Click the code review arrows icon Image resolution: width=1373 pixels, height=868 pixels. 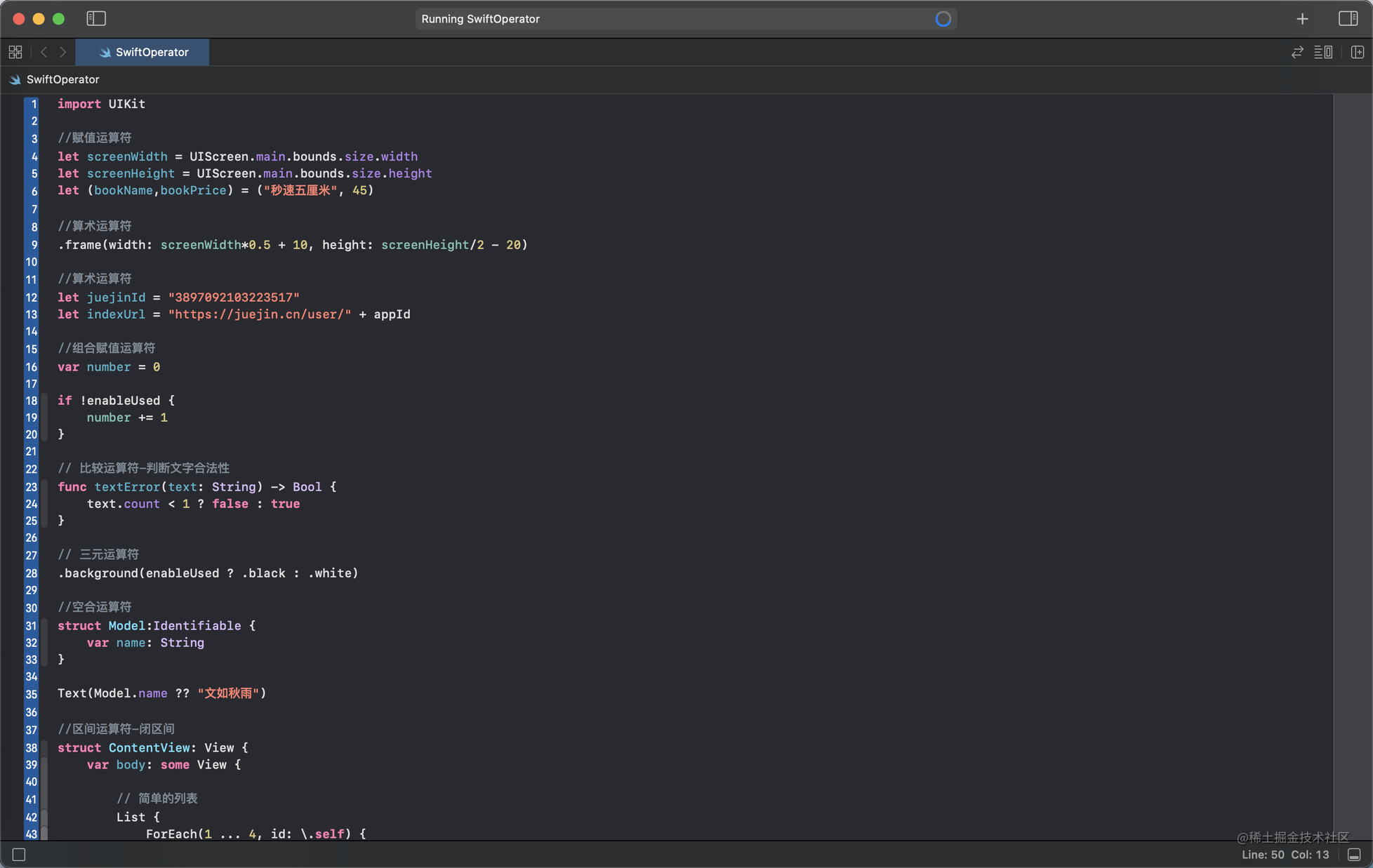[x=1297, y=52]
